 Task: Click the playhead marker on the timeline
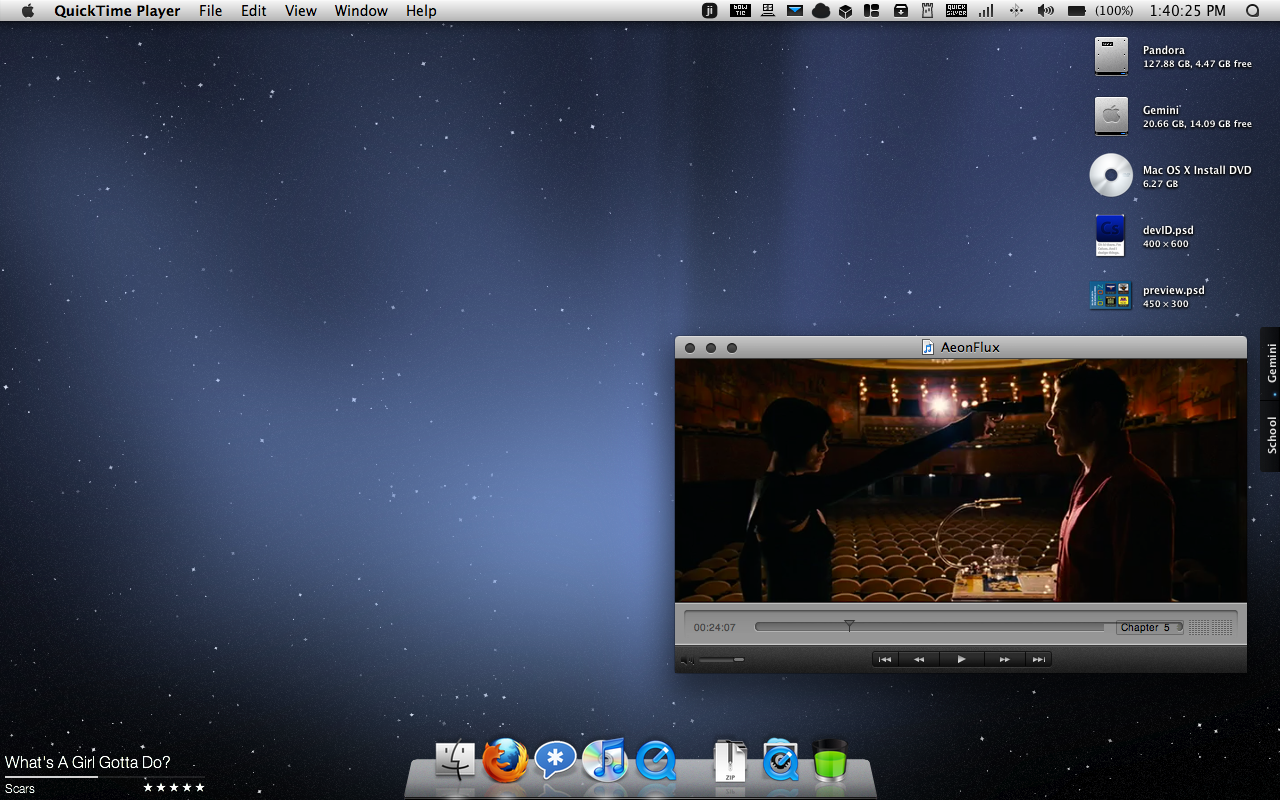coord(849,625)
